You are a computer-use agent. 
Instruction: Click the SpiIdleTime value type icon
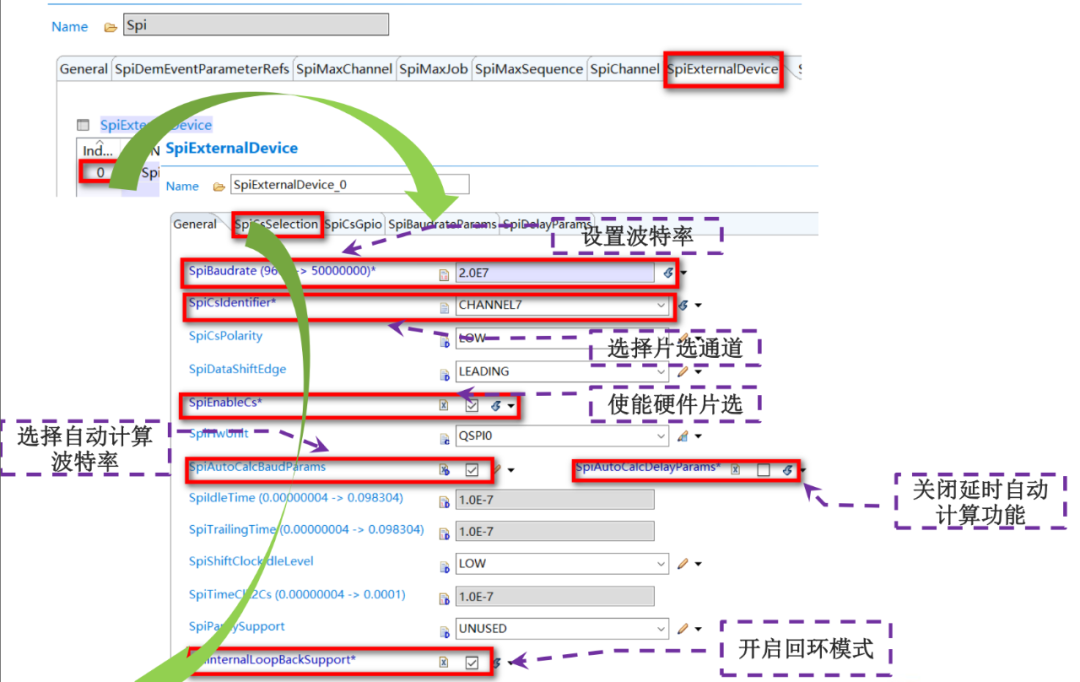[444, 502]
